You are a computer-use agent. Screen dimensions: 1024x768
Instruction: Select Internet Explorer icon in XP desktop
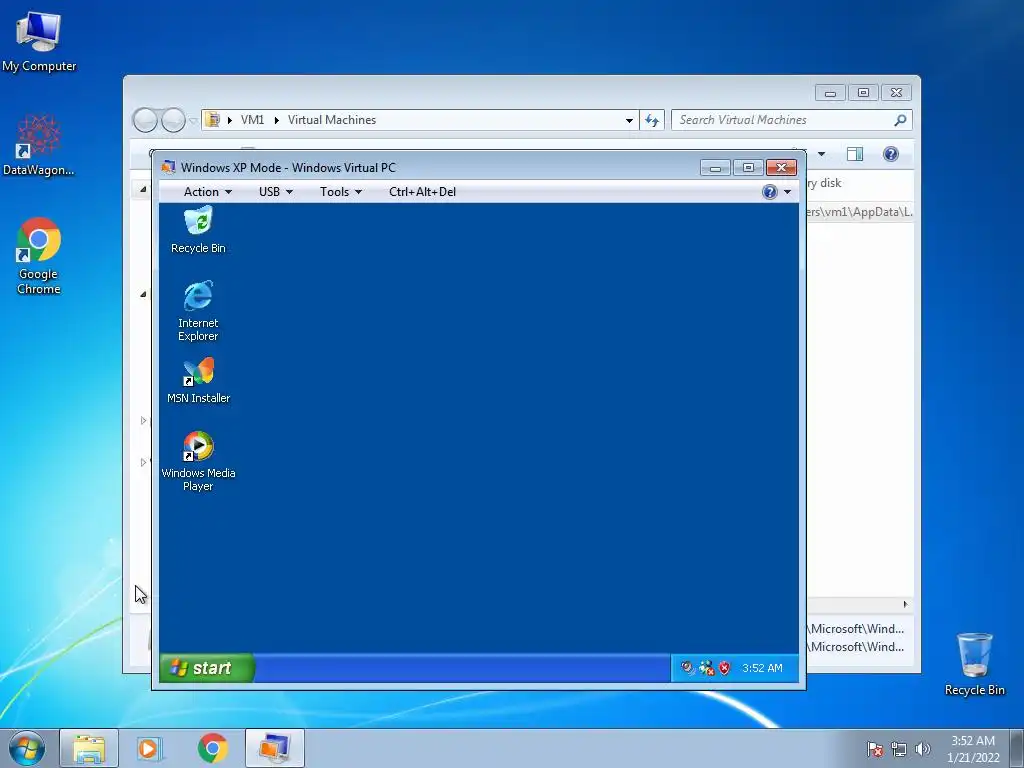[198, 311]
